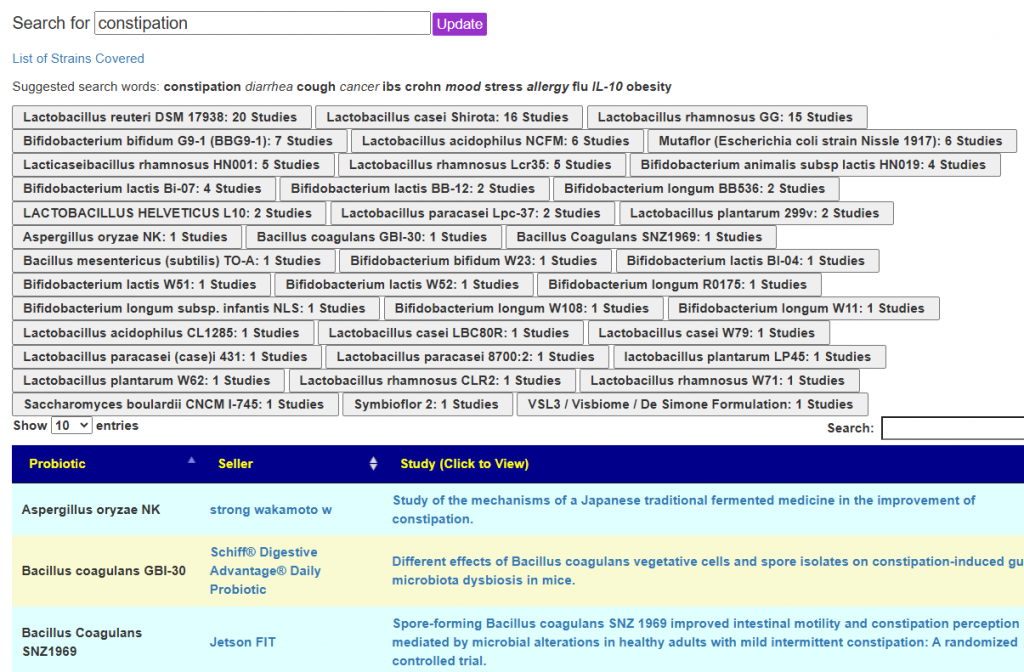The width and height of the screenshot is (1024, 672).
Task: Click Lactobacillus acidophilus CL1285 button
Action: 161,333
